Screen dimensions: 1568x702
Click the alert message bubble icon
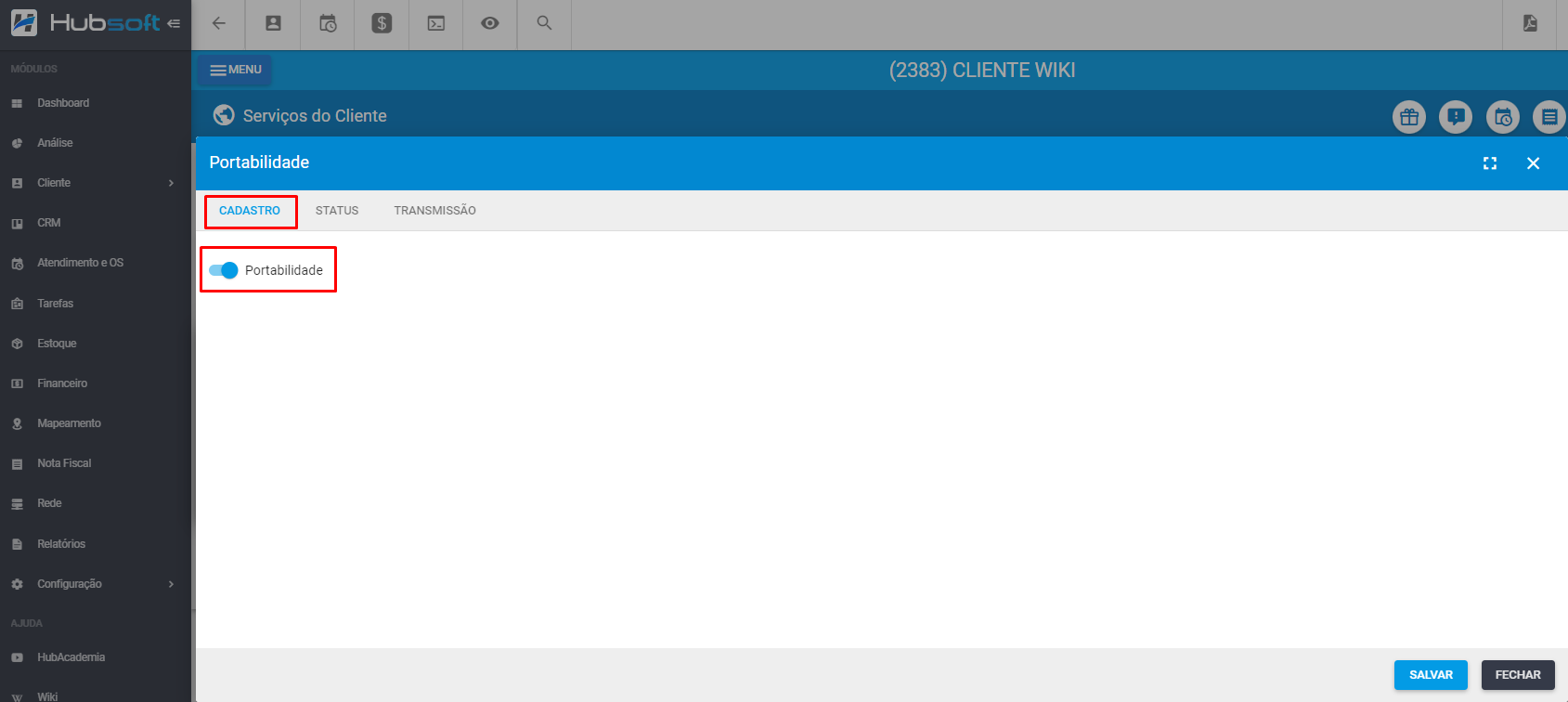point(1456,117)
